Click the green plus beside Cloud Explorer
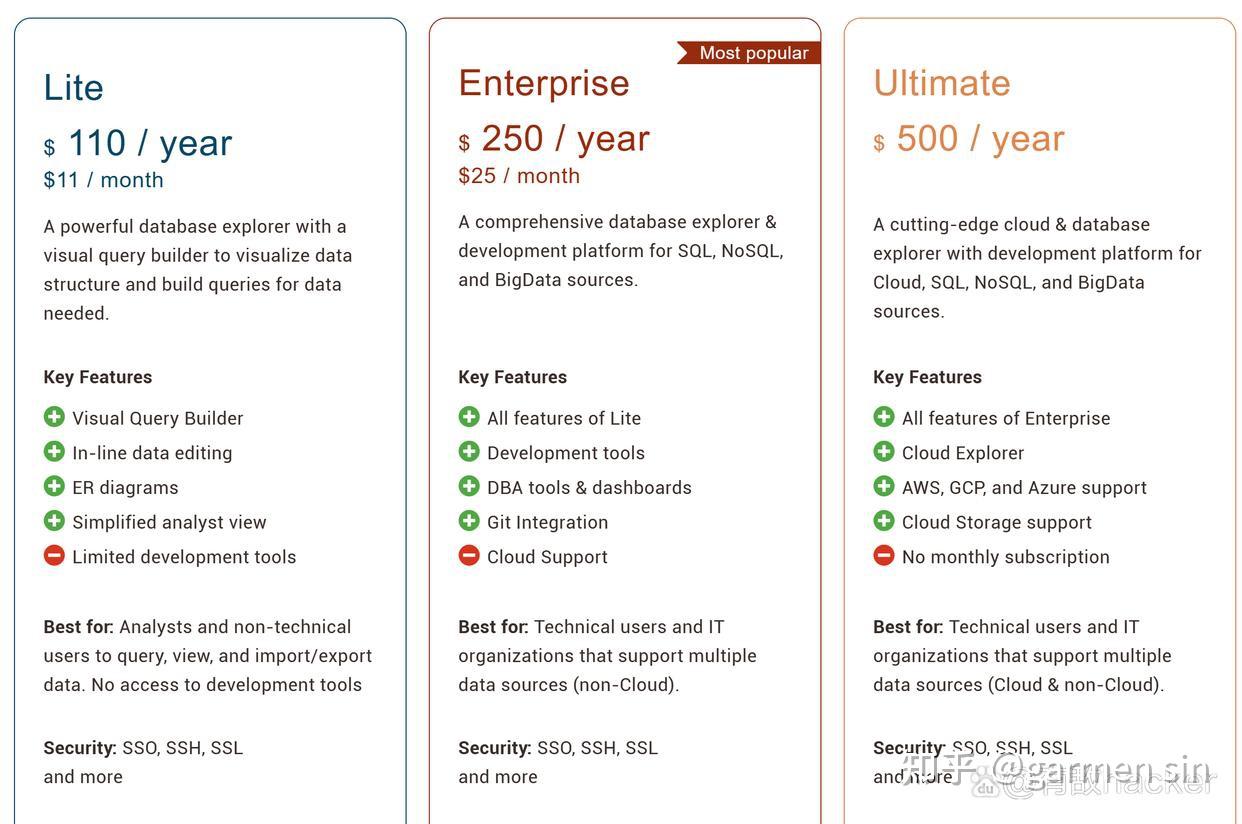Image resolution: width=1242 pixels, height=824 pixels. 884,452
